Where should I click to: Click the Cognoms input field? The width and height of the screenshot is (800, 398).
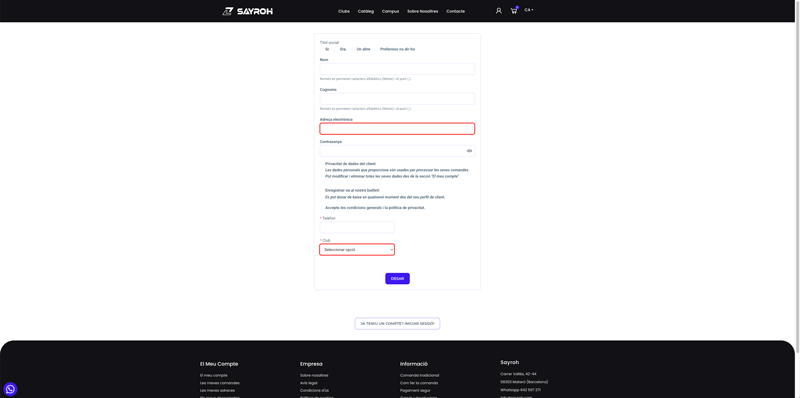tap(397, 98)
